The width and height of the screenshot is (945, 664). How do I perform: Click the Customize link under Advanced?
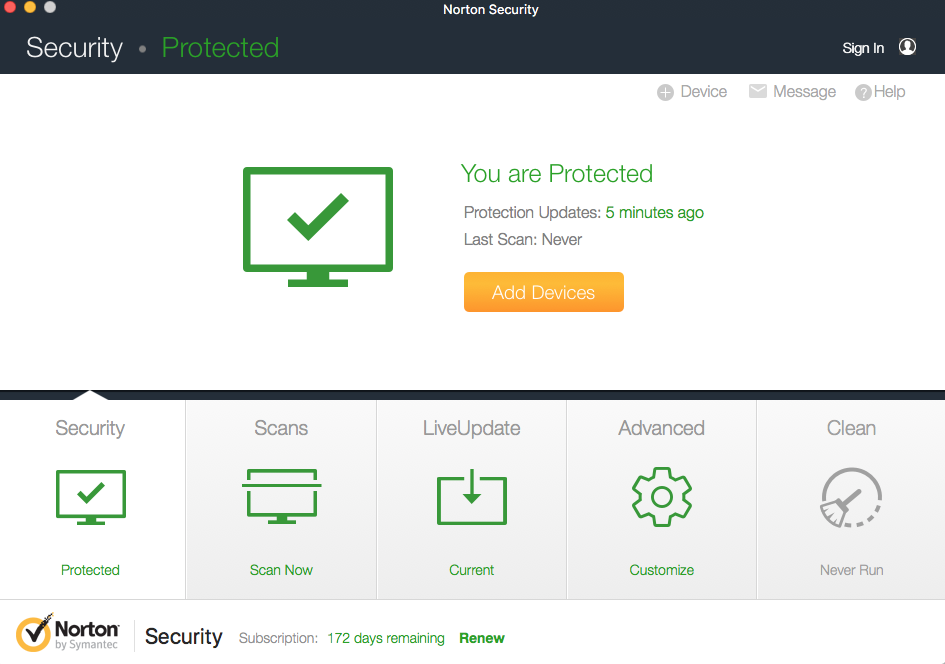pyautogui.click(x=662, y=570)
